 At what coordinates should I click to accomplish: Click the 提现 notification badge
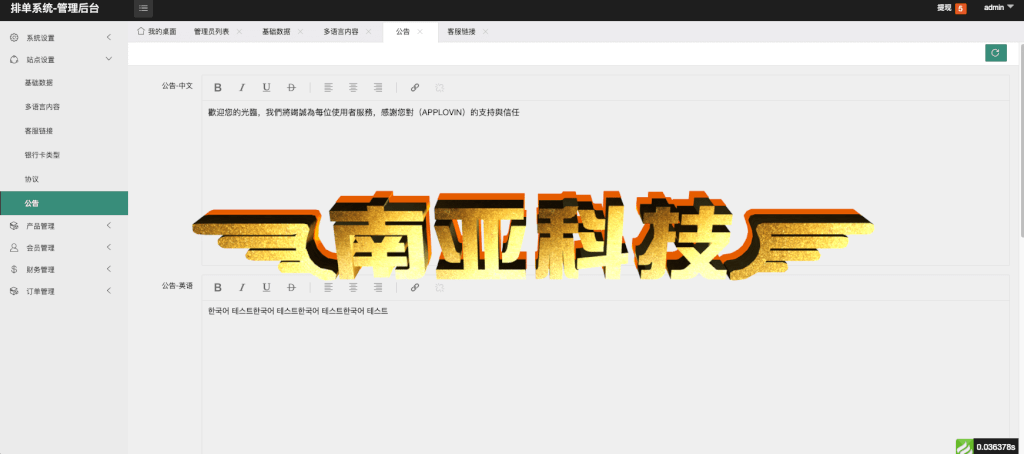[x=961, y=8]
